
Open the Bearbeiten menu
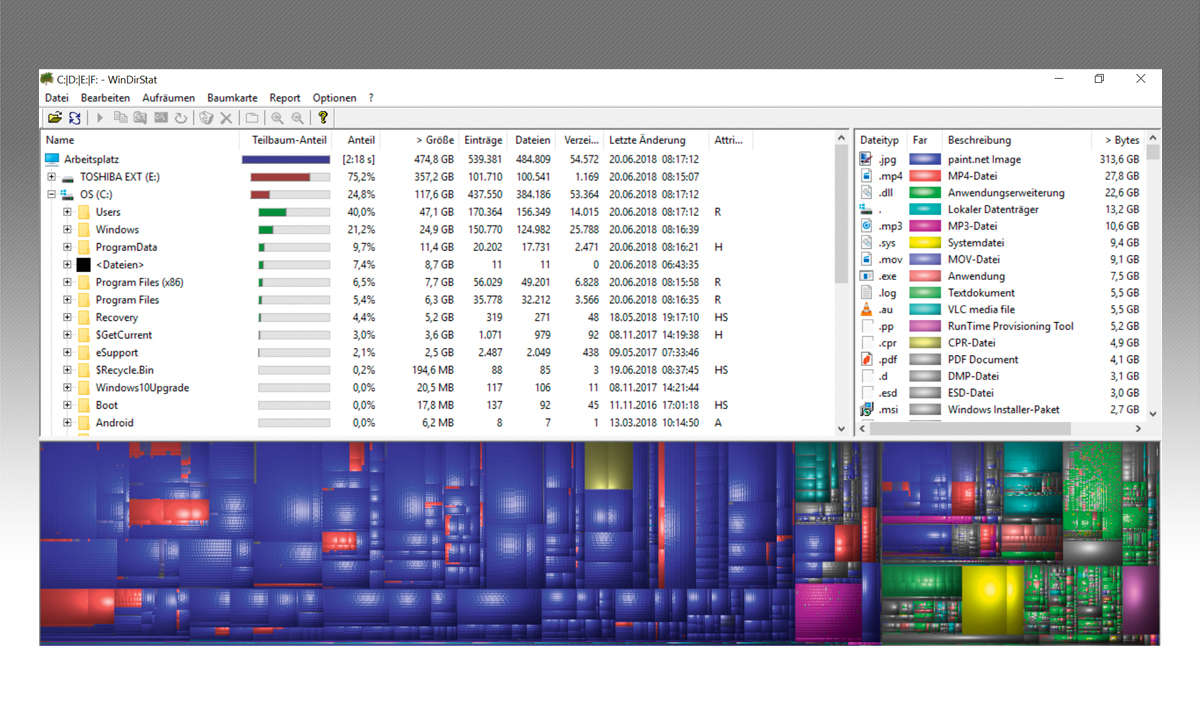point(106,98)
